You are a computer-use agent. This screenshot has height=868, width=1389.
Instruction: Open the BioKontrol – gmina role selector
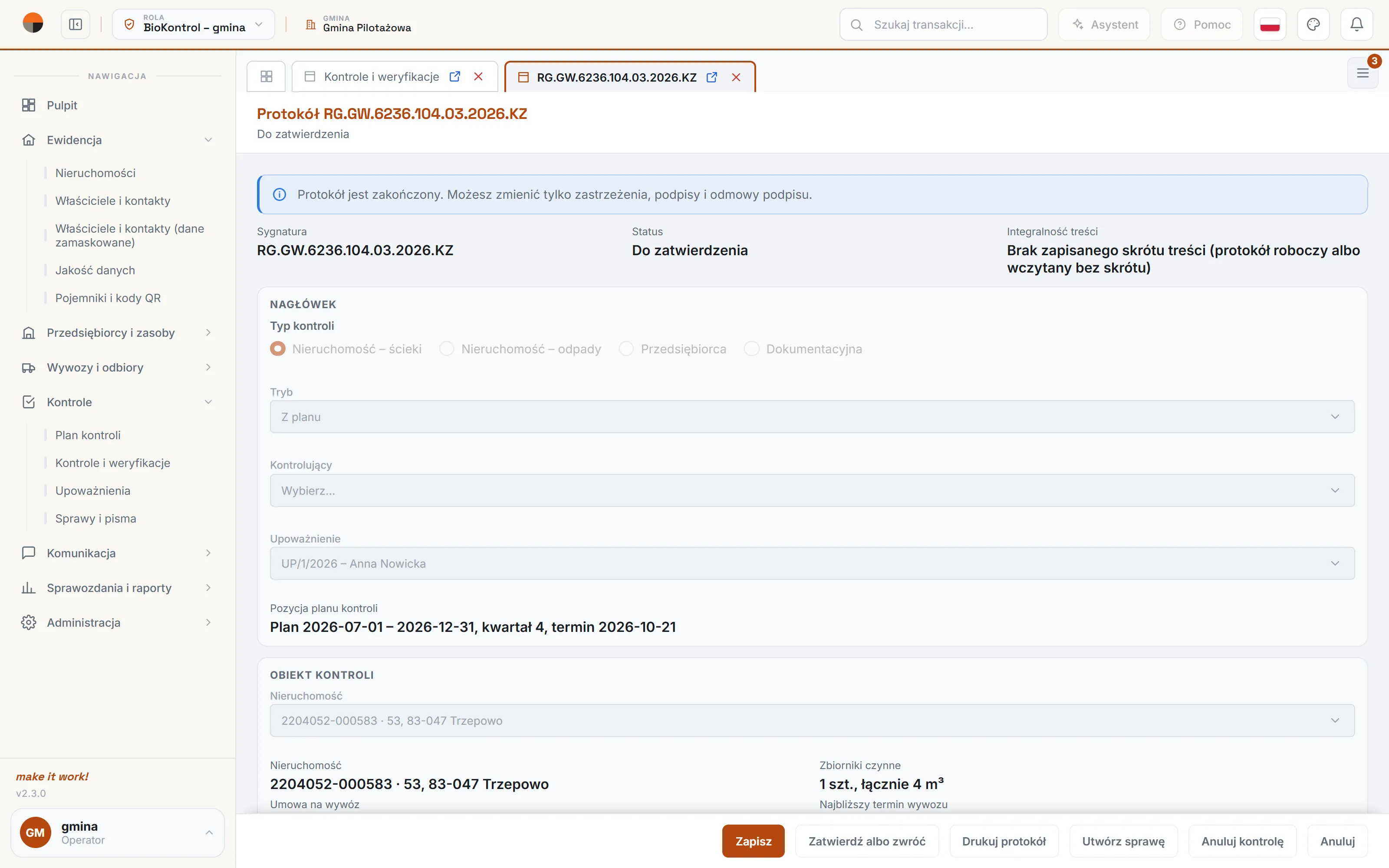[x=194, y=25]
